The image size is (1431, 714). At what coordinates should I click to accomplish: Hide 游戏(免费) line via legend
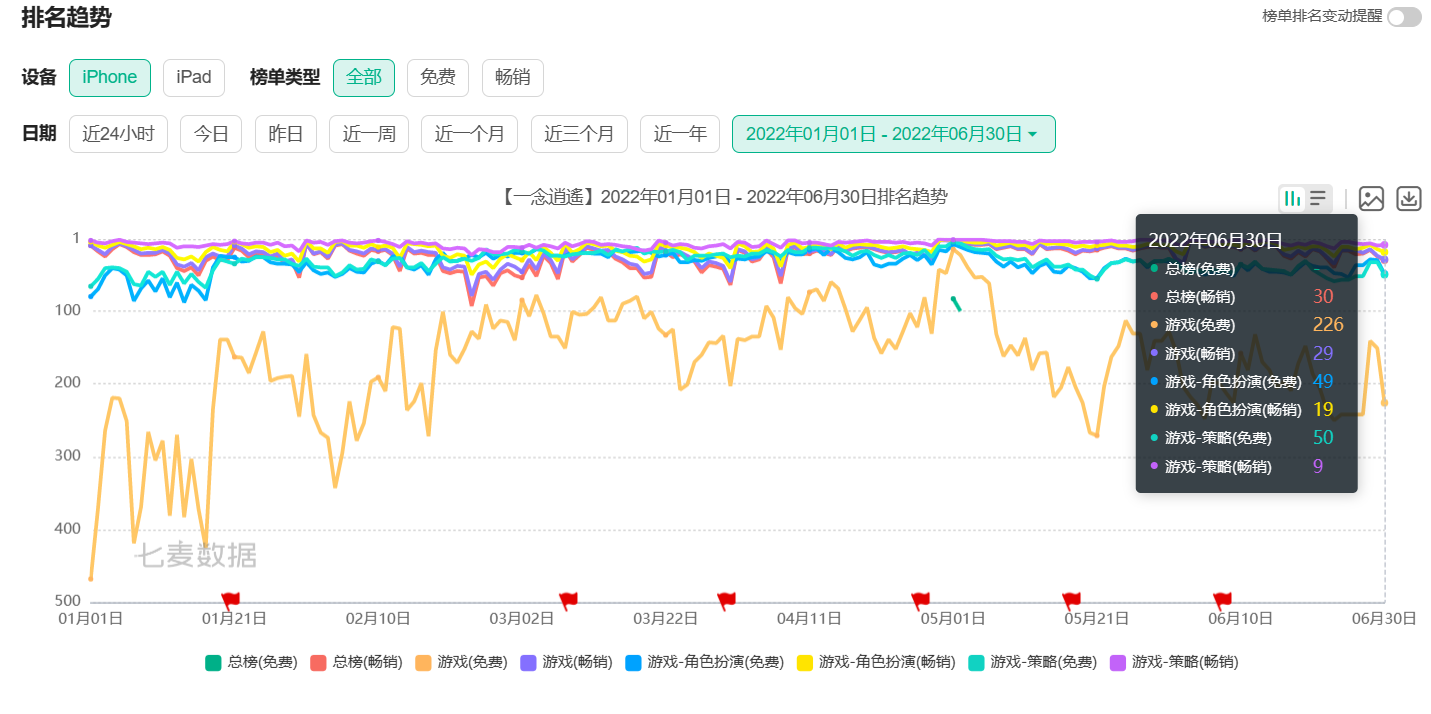pos(461,662)
